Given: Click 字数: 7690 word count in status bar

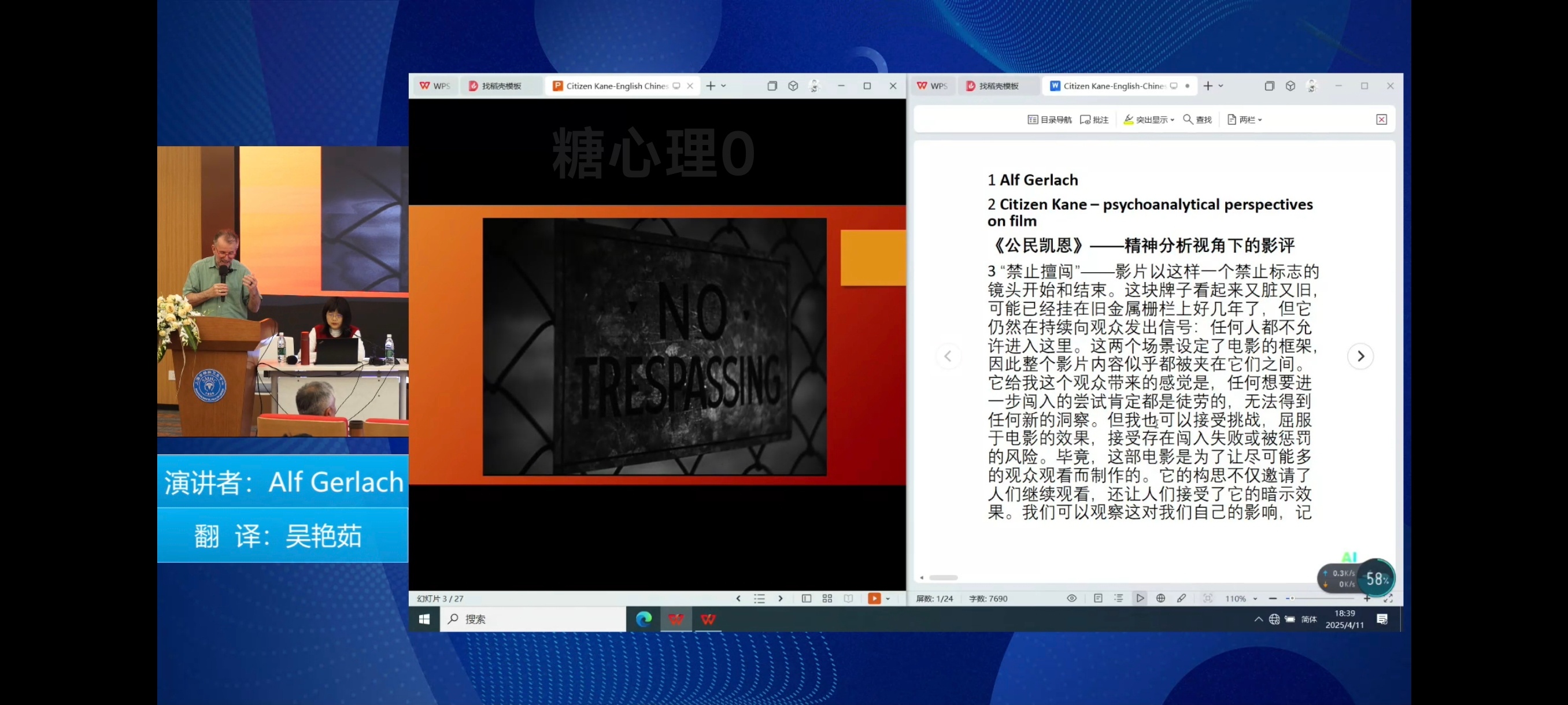Looking at the screenshot, I should click(988, 599).
